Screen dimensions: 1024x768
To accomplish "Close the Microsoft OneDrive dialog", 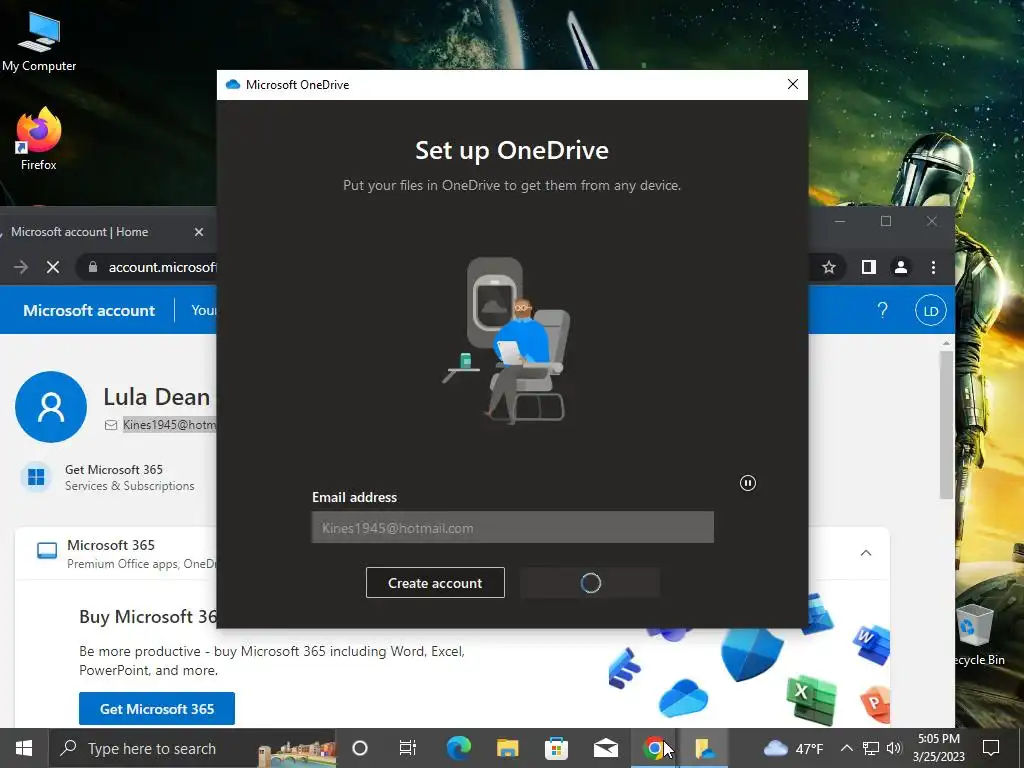I will coord(793,84).
